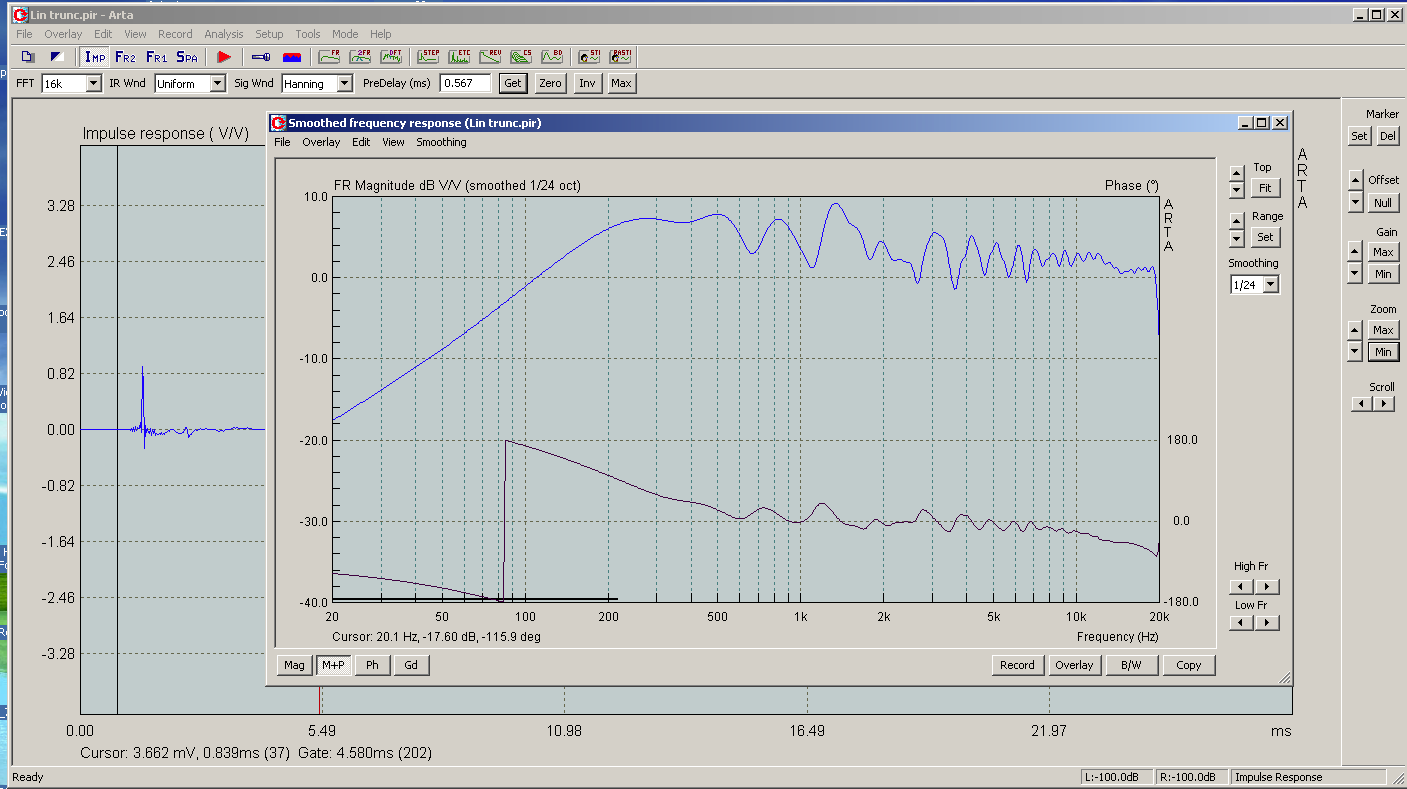
Task: Open the 2FR dual-gate frequency response
Action: (x=360, y=57)
